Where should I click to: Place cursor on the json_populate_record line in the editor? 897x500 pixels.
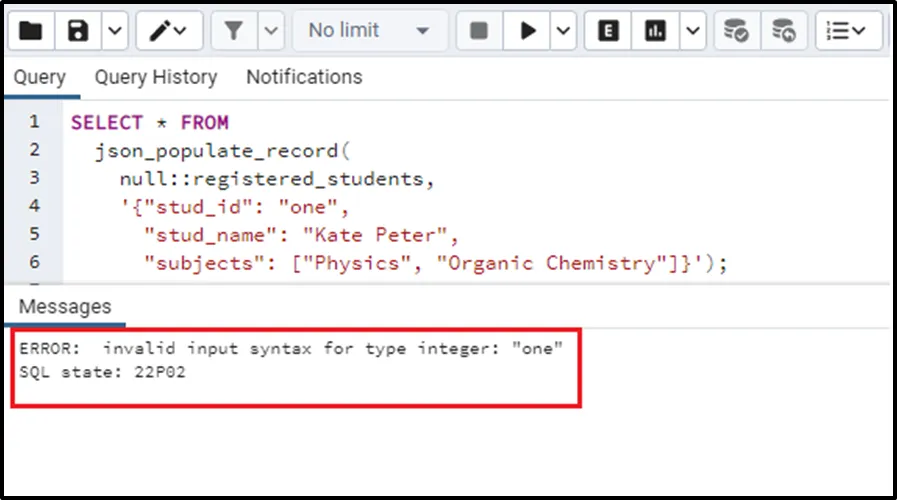220,151
